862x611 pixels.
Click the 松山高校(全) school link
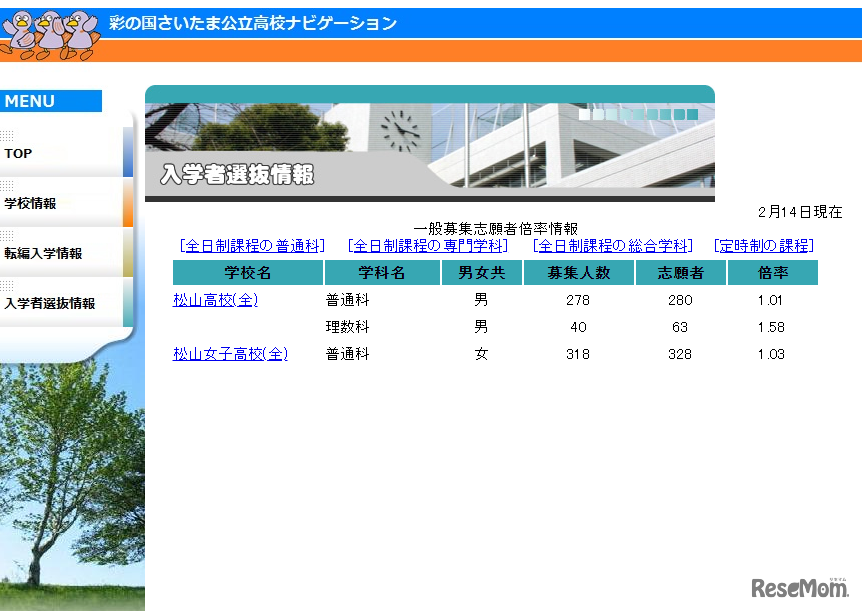214,299
